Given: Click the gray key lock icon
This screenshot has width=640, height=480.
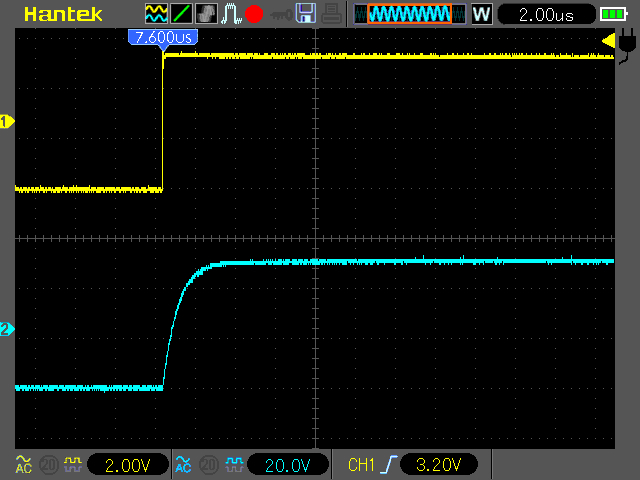Looking at the screenshot, I should click(281, 15).
